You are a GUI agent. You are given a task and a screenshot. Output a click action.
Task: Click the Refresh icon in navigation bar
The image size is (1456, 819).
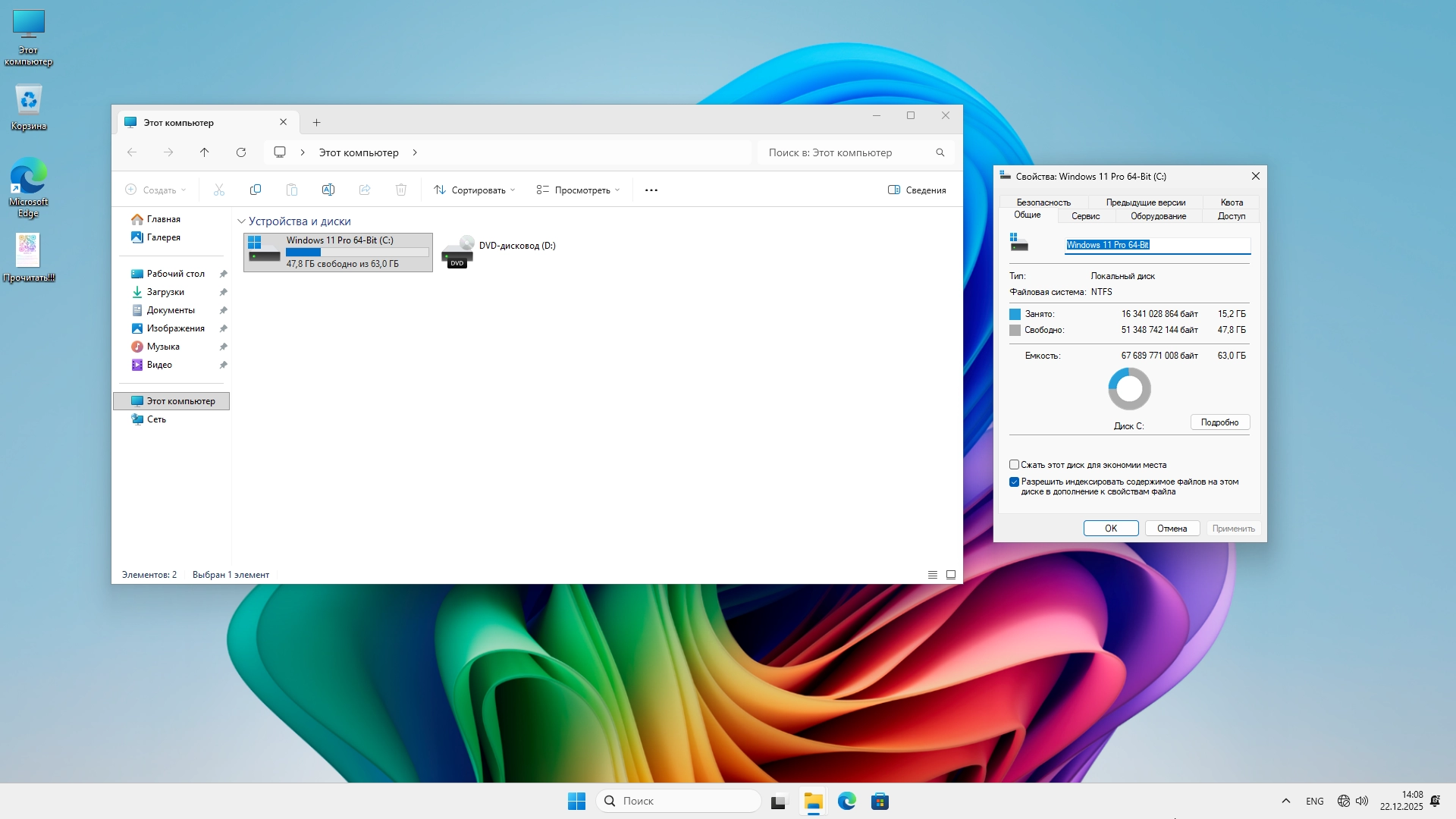[241, 152]
